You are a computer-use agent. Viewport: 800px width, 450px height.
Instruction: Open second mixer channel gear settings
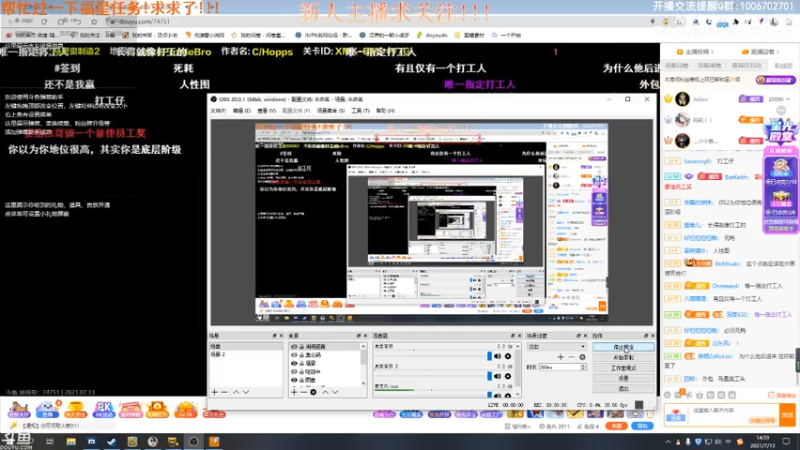[508, 376]
